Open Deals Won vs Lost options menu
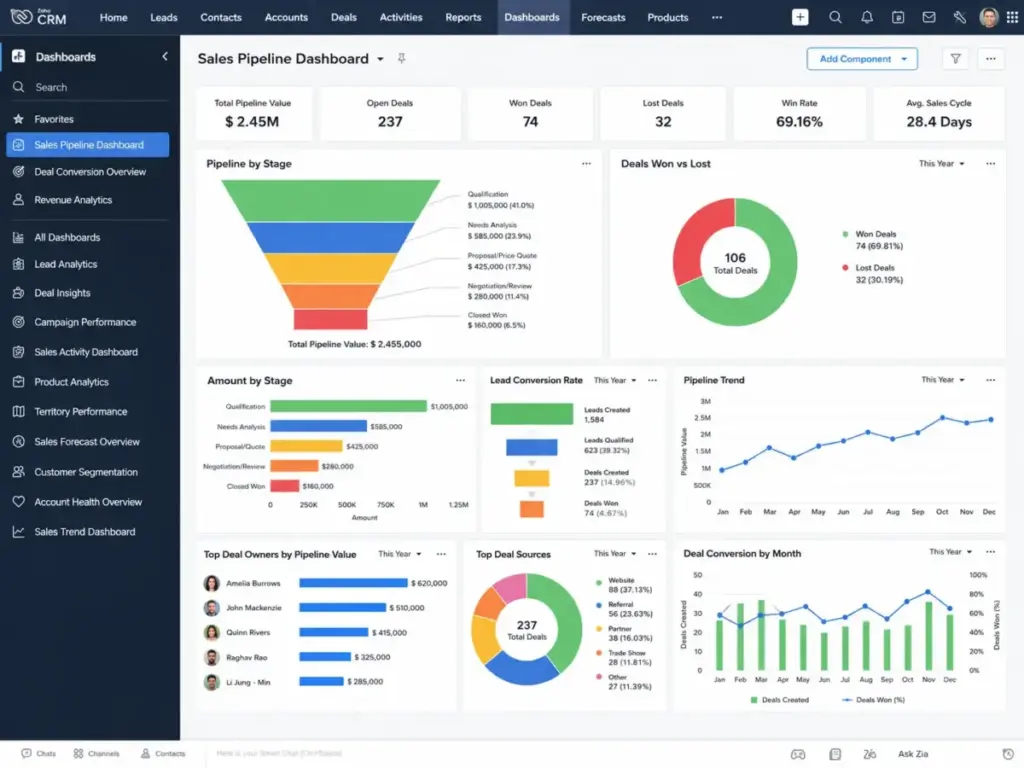Viewport: 1024px width, 768px height. [991, 164]
